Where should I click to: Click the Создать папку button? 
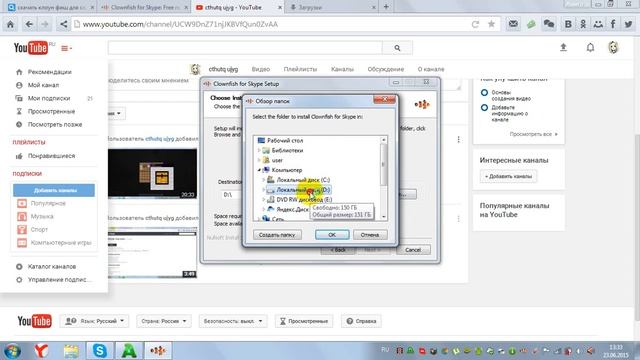click(x=277, y=235)
